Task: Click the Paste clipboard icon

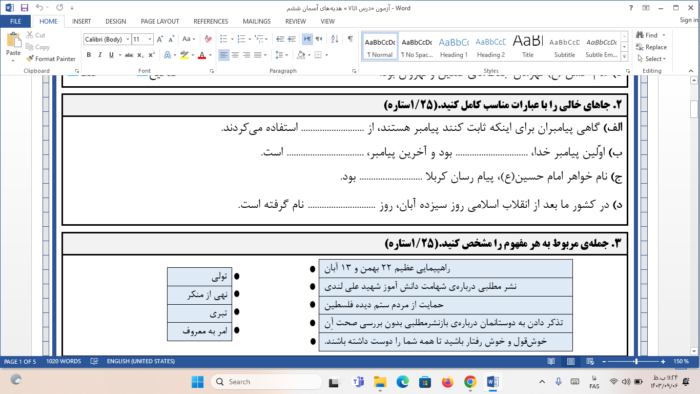Action: [13, 41]
